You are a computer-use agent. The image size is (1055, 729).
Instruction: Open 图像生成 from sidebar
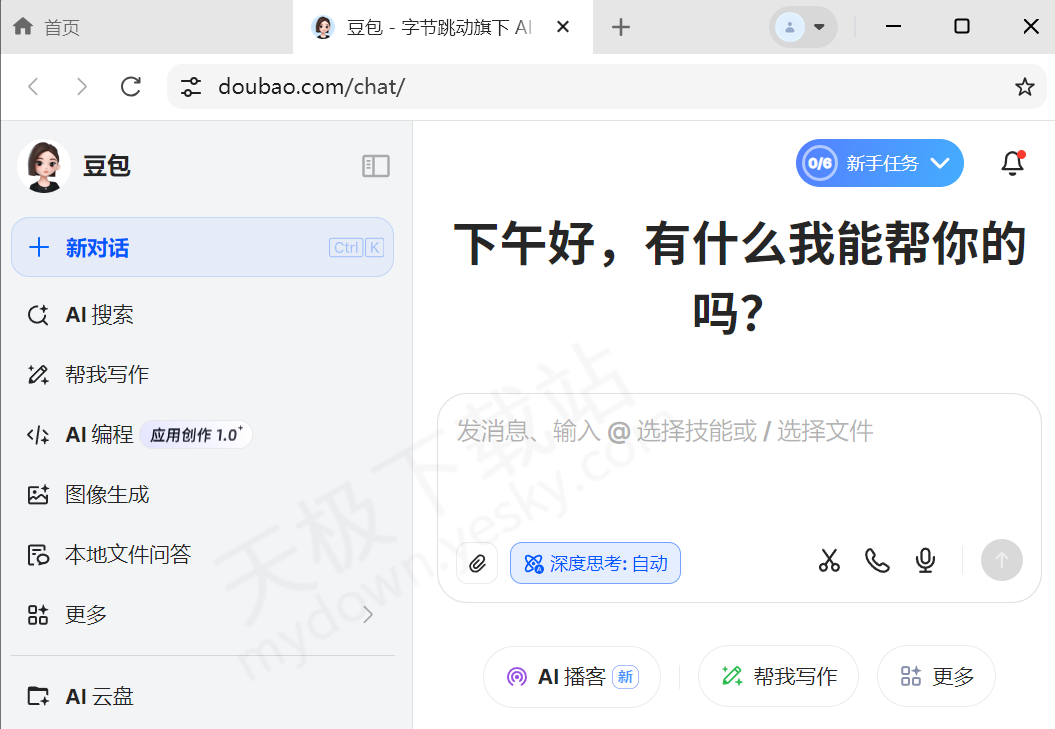coord(203,494)
